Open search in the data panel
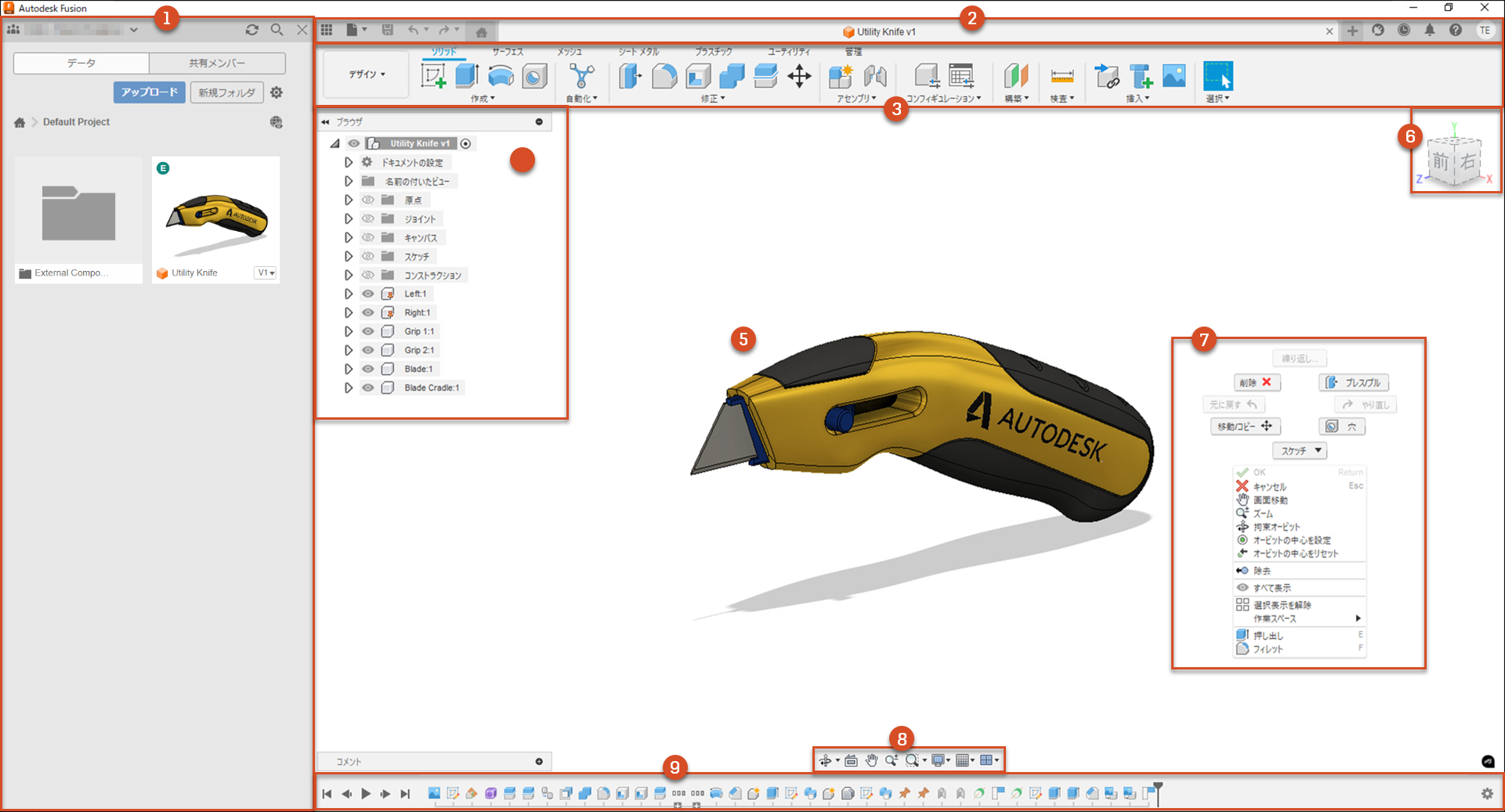 (x=277, y=30)
